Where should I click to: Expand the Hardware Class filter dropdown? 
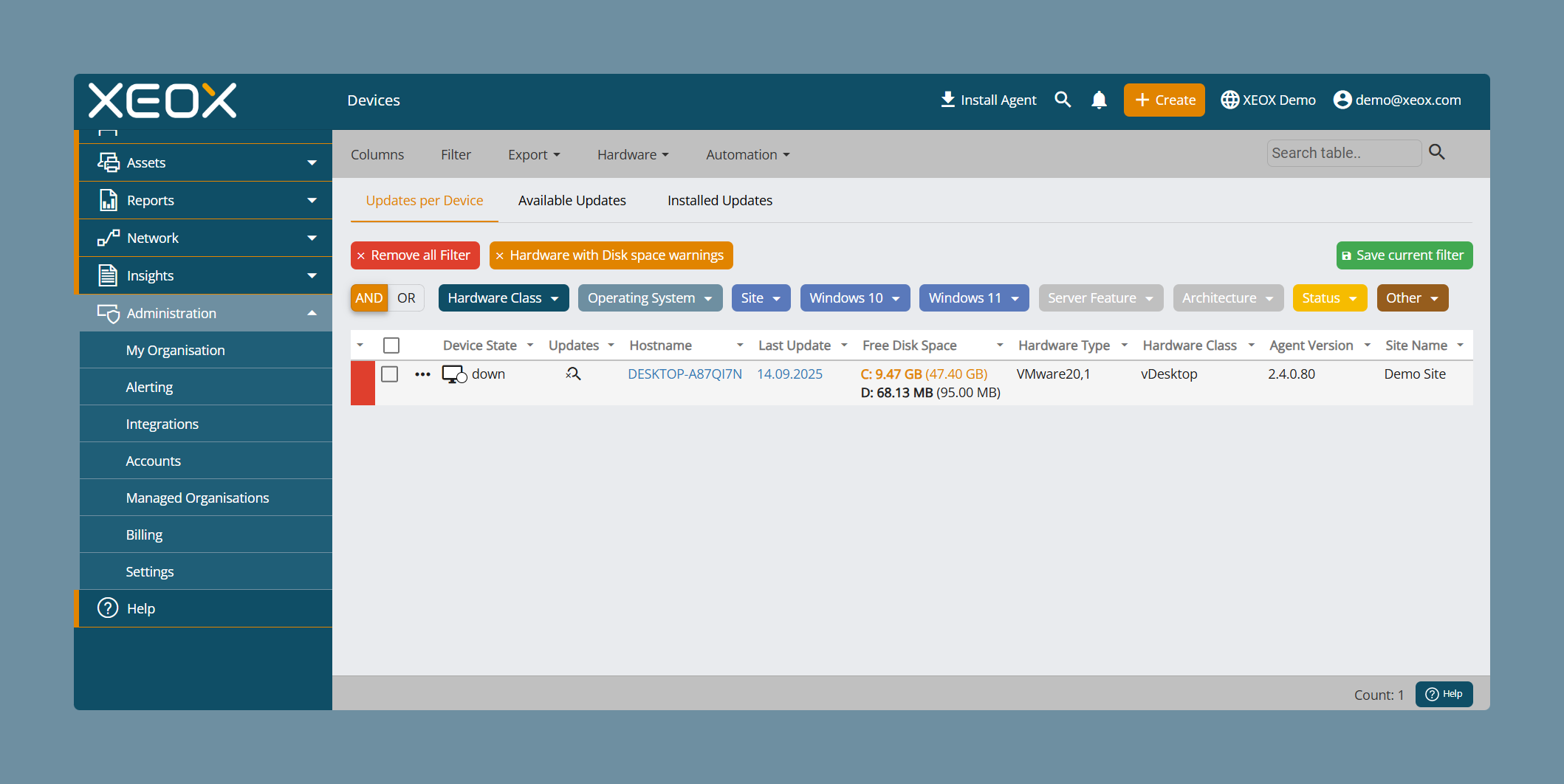tap(504, 298)
